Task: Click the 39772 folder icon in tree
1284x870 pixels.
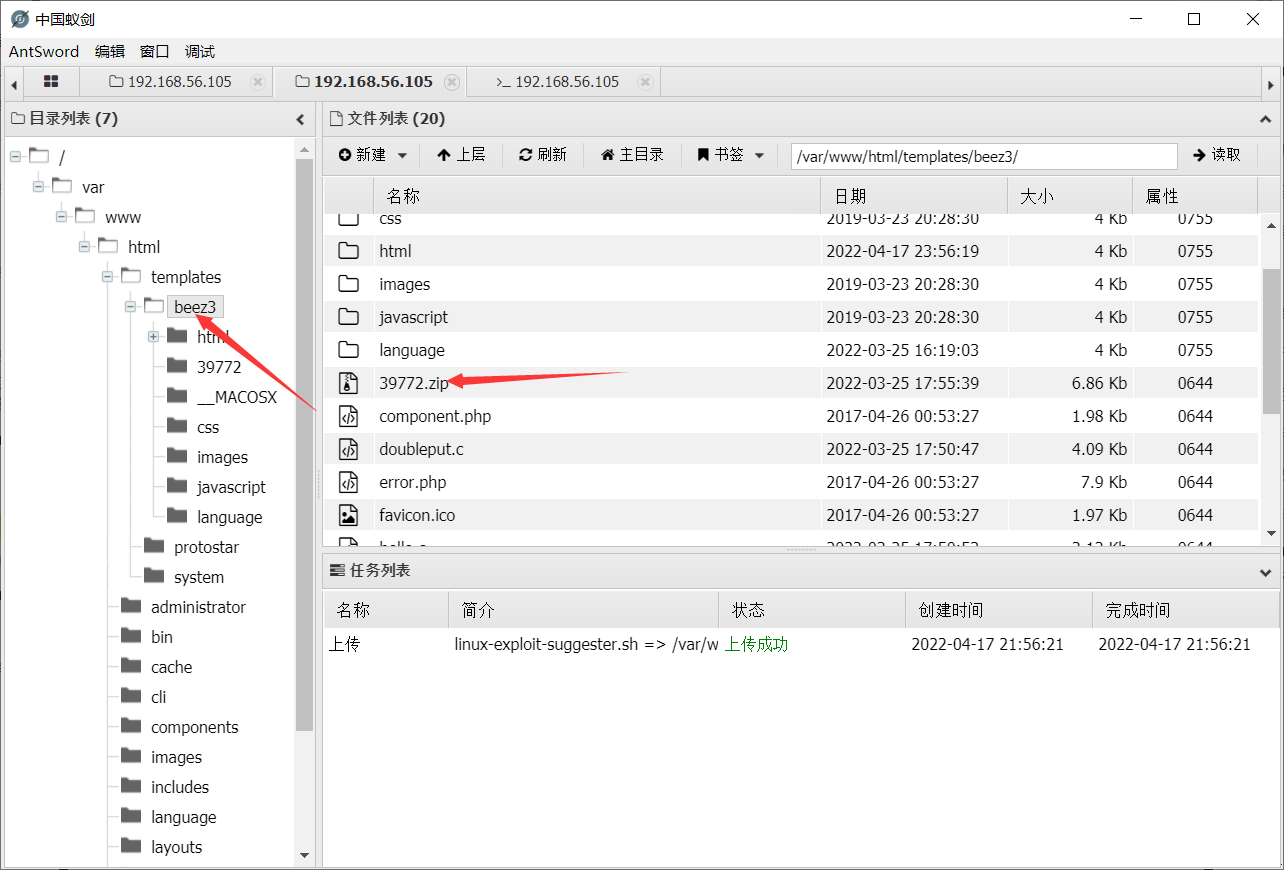Action: pos(177,366)
